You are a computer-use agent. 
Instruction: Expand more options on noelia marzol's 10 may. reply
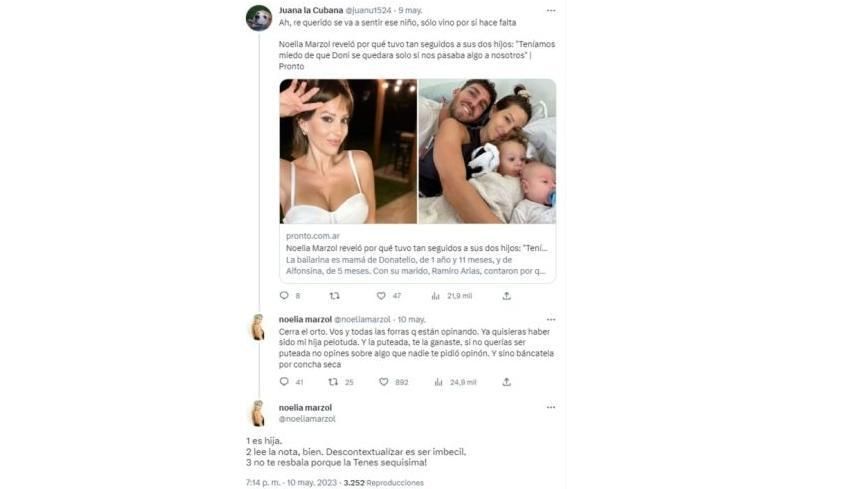(549, 319)
